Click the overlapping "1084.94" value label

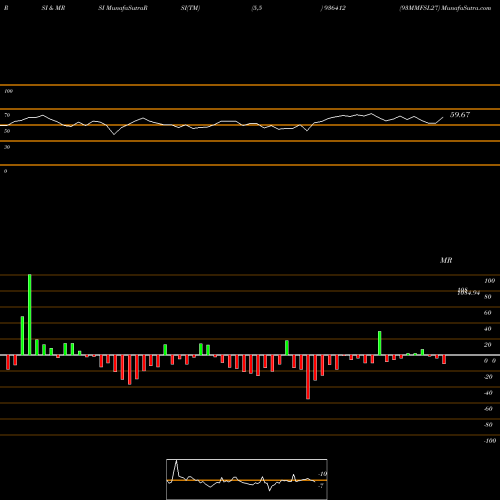(x=469, y=292)
